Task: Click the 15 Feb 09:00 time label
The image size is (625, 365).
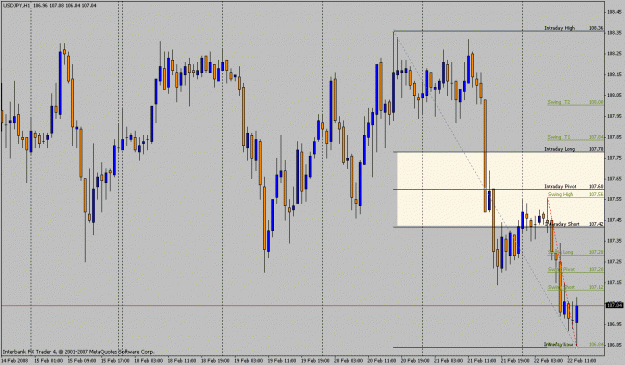Action: (x=82, y=361)
